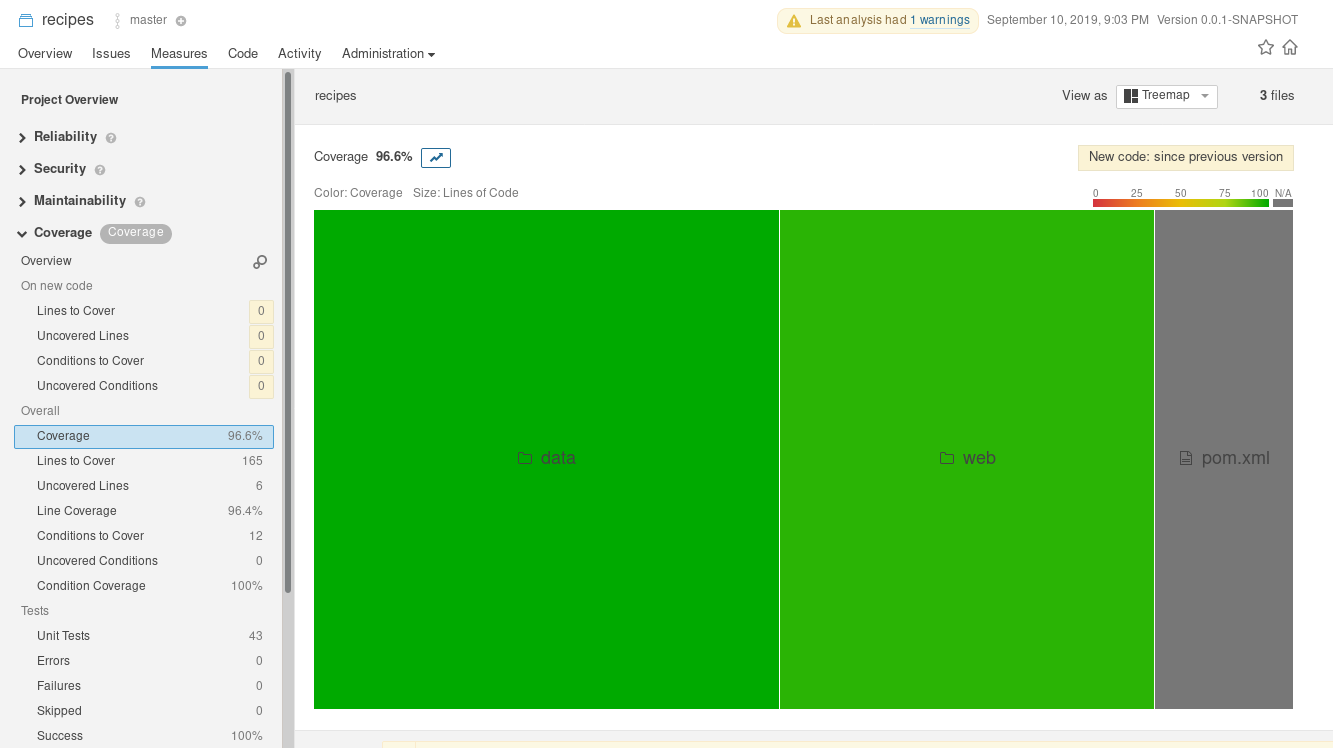Click the New code since previous version label
1333x748 pixels.
click(1186, 157)
